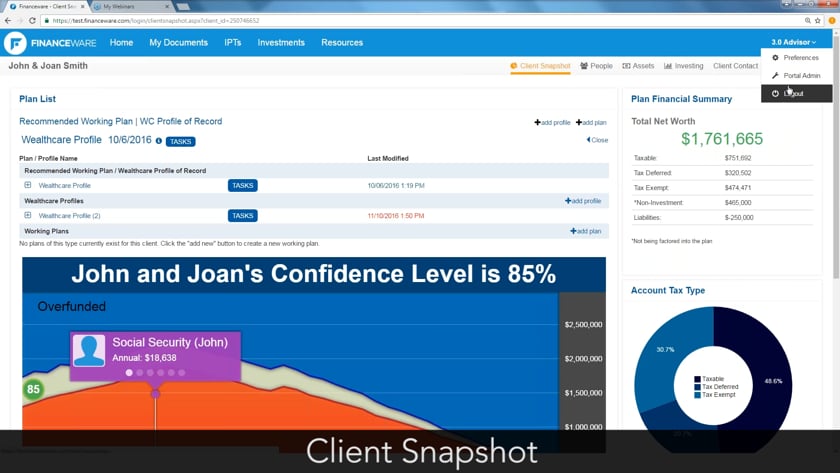Reload the page with the browser refresh icon
Screen dimensions: 840x473
click(32, 20)
